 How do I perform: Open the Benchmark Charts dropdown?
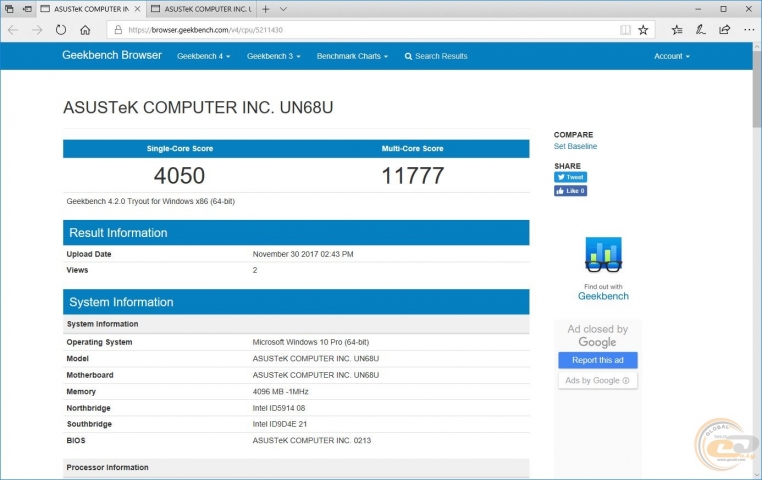pos(352,56)
